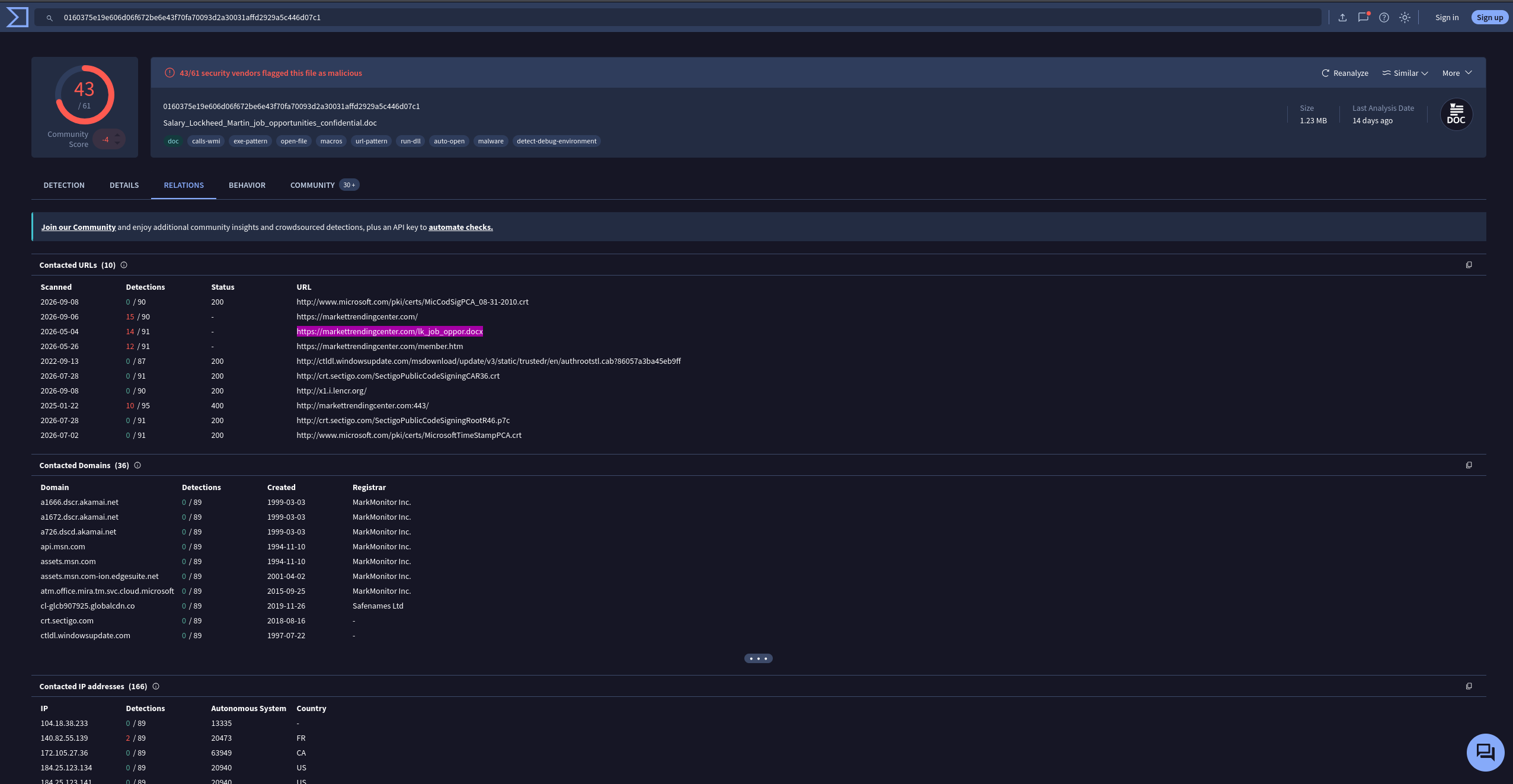Toggle the light/dark theme sun icon

pyautogui.click(x=1405, y=17)
